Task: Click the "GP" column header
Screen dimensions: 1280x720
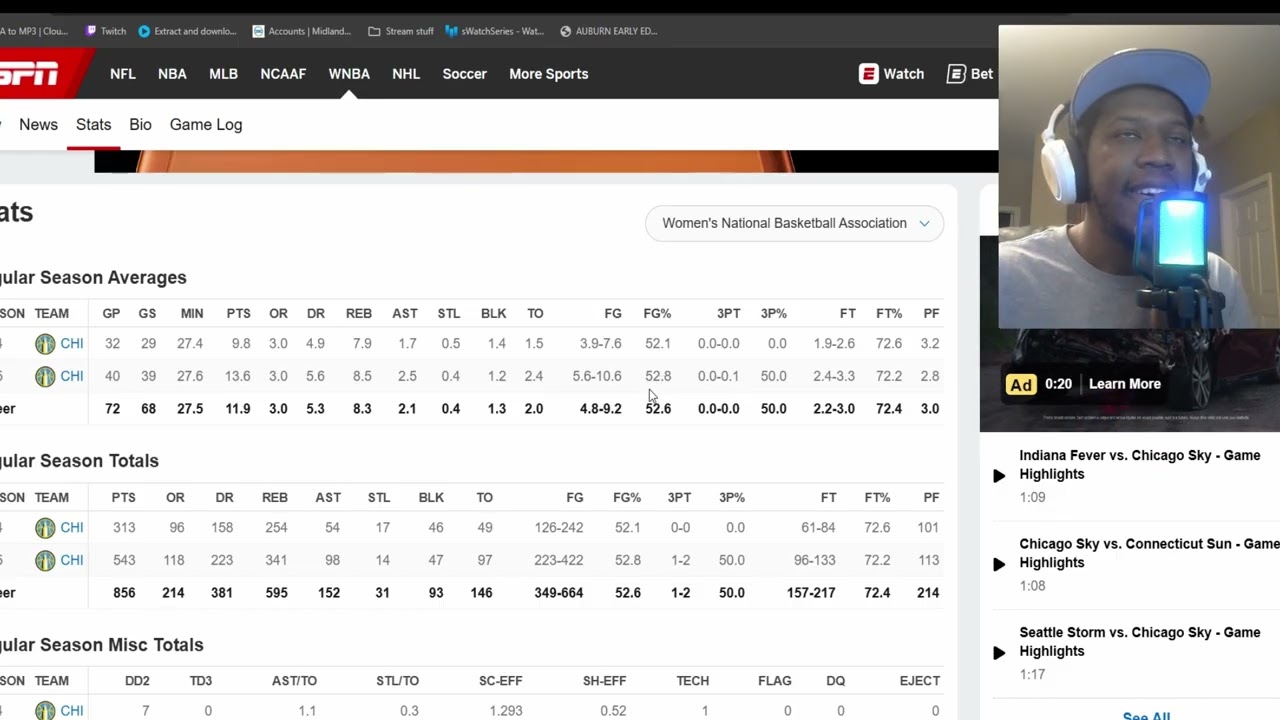Action: [x=111, y=314]
